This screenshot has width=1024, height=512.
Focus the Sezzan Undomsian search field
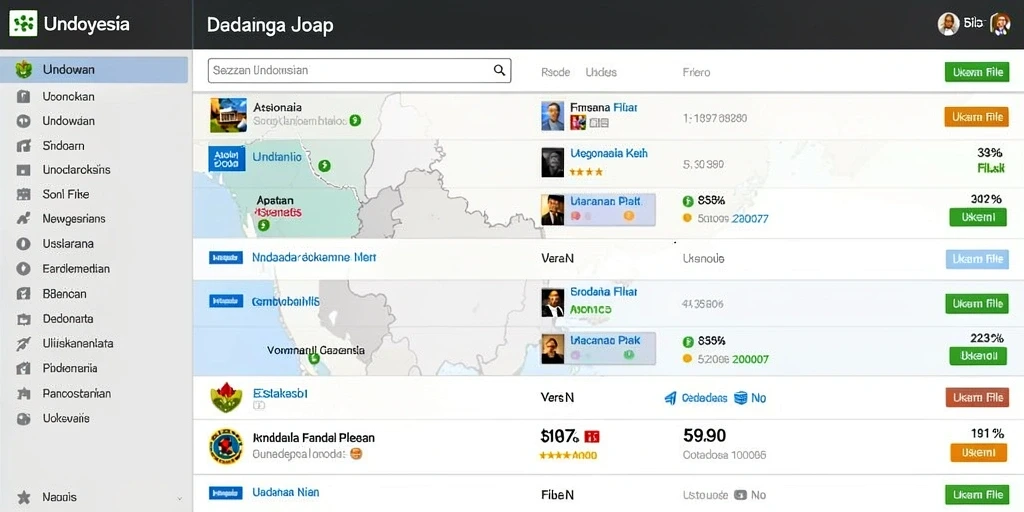pyautogui.click(x=359, y=71)
